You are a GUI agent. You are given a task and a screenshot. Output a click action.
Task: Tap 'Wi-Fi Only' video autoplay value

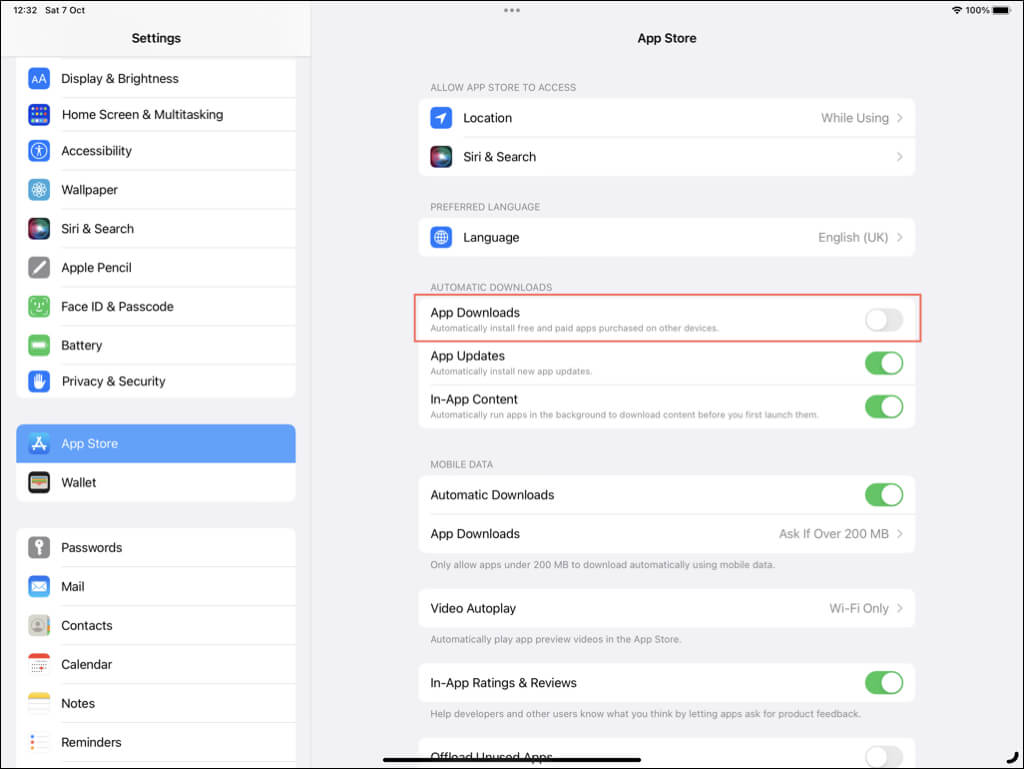click(x=859, y=608)
